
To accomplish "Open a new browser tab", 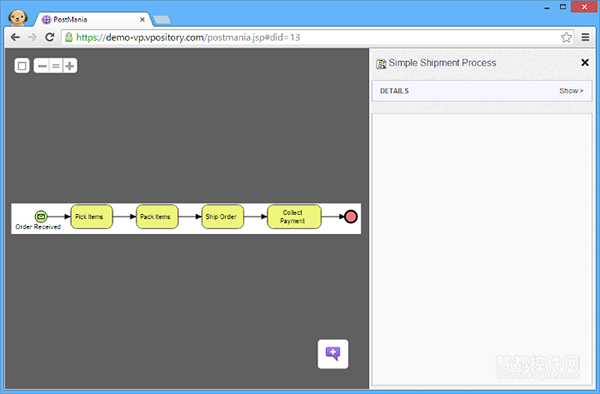I will pos(162,20).
